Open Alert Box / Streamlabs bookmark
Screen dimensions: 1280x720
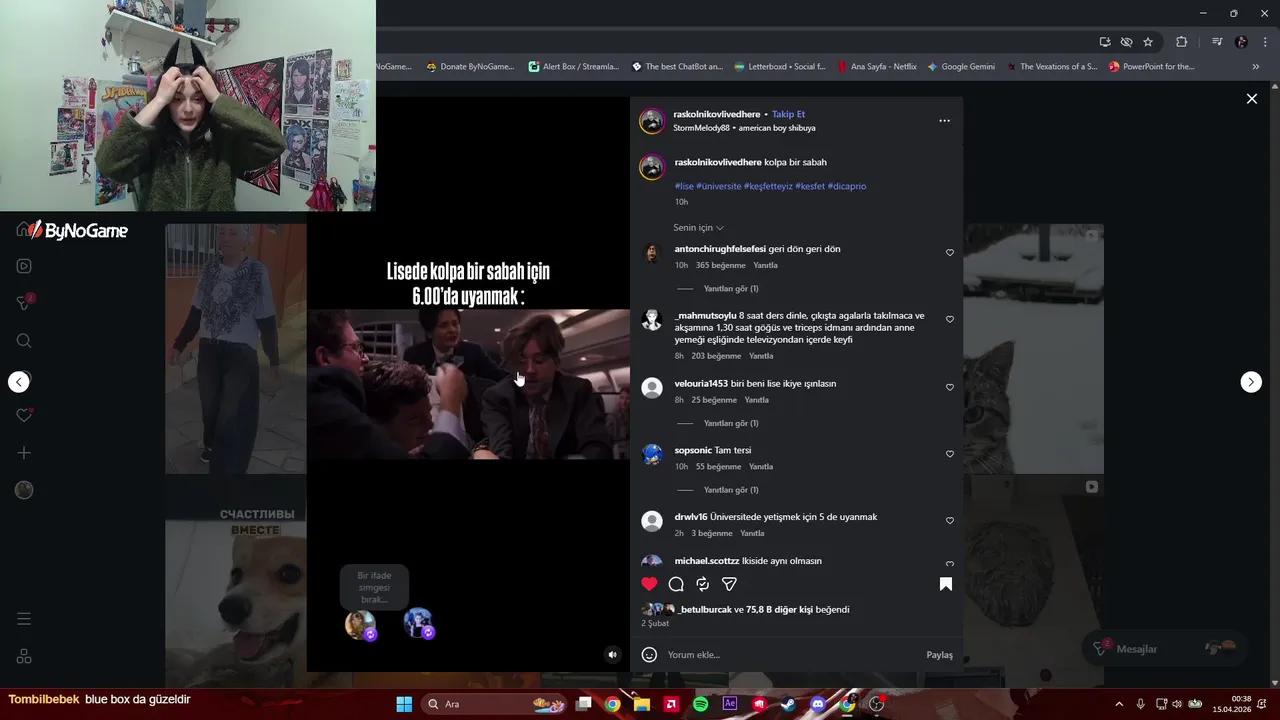(574, 67)
